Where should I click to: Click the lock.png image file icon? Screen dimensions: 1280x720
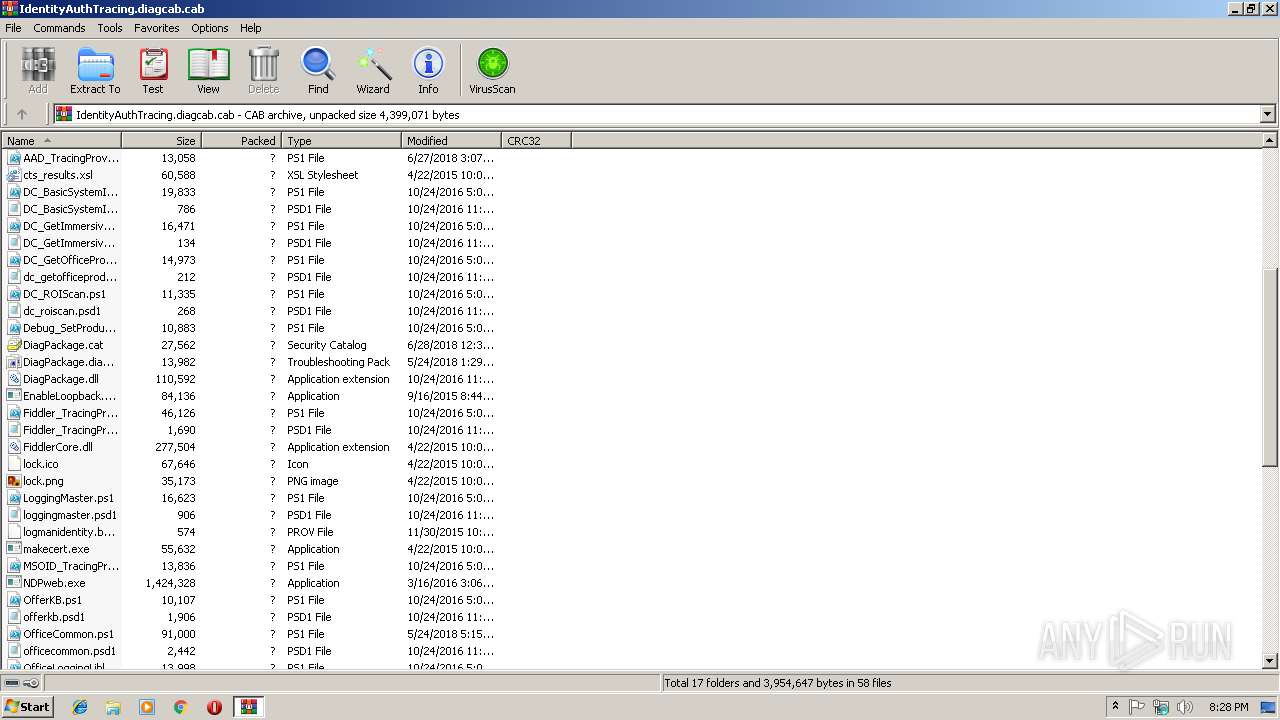pyautogui.click(x=14, y=481)
